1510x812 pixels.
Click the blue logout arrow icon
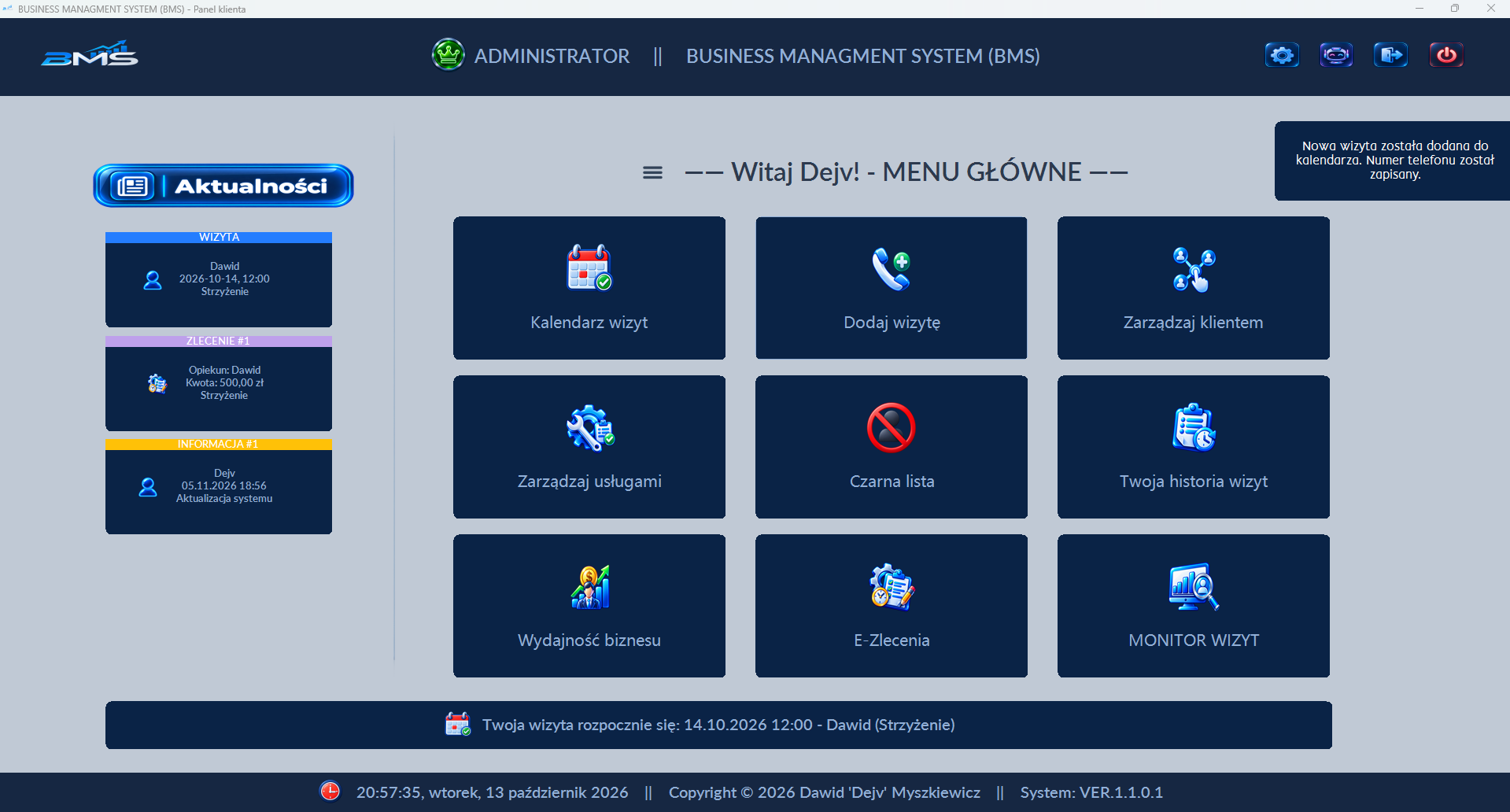1390,55
